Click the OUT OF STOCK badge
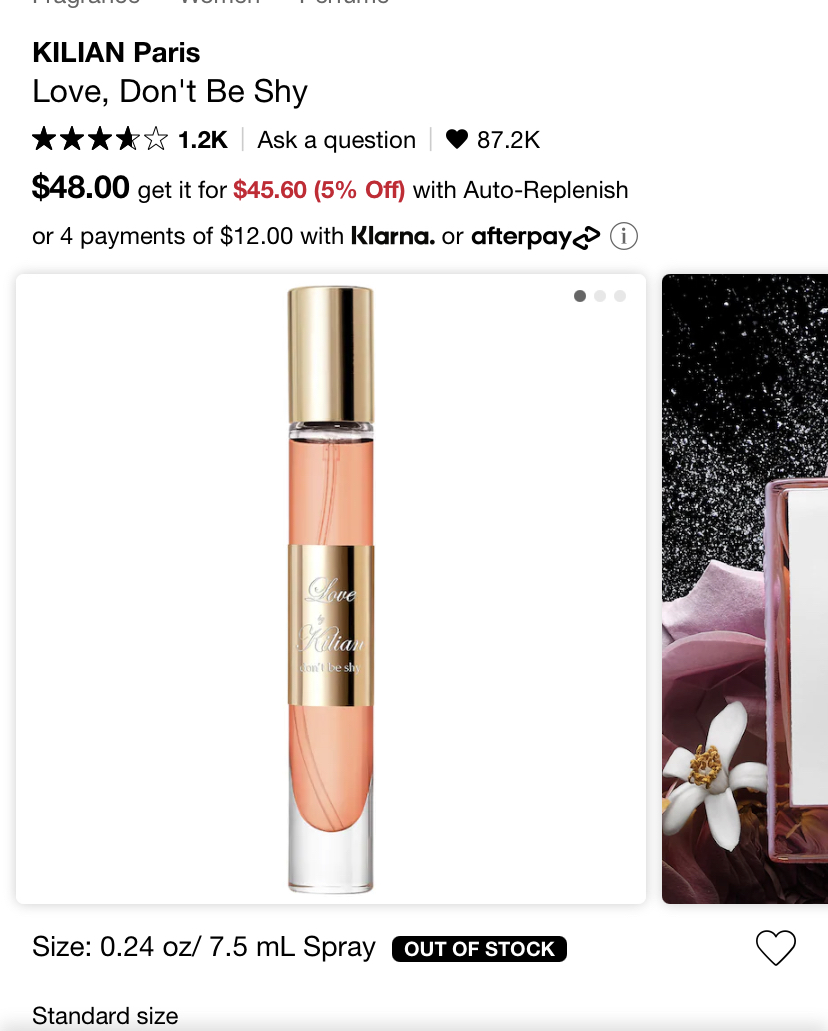The image size is (828, 1031). pyautogui.click(x=479, y=949)
